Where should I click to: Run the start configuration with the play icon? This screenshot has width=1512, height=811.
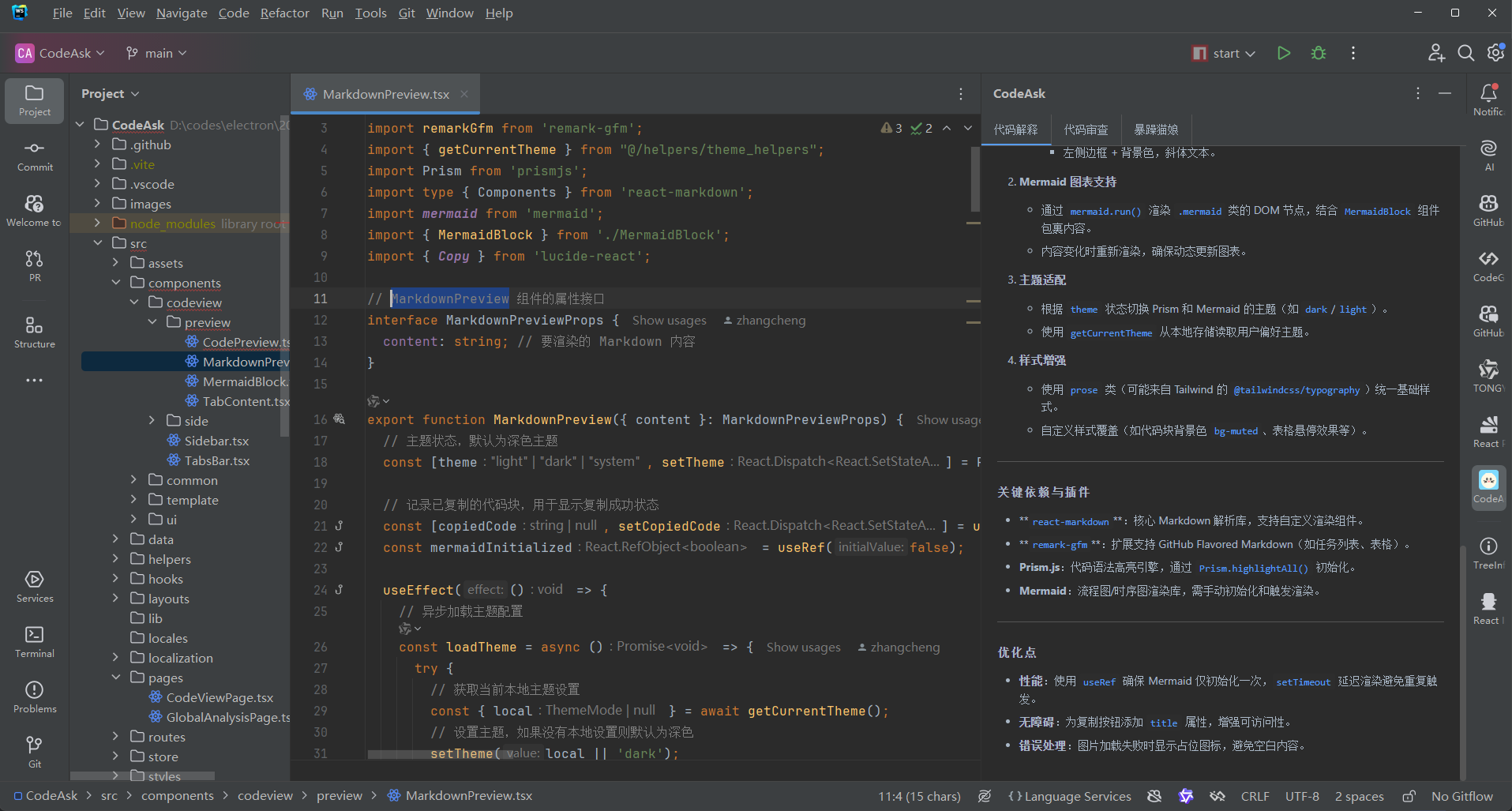(1283, 53)
